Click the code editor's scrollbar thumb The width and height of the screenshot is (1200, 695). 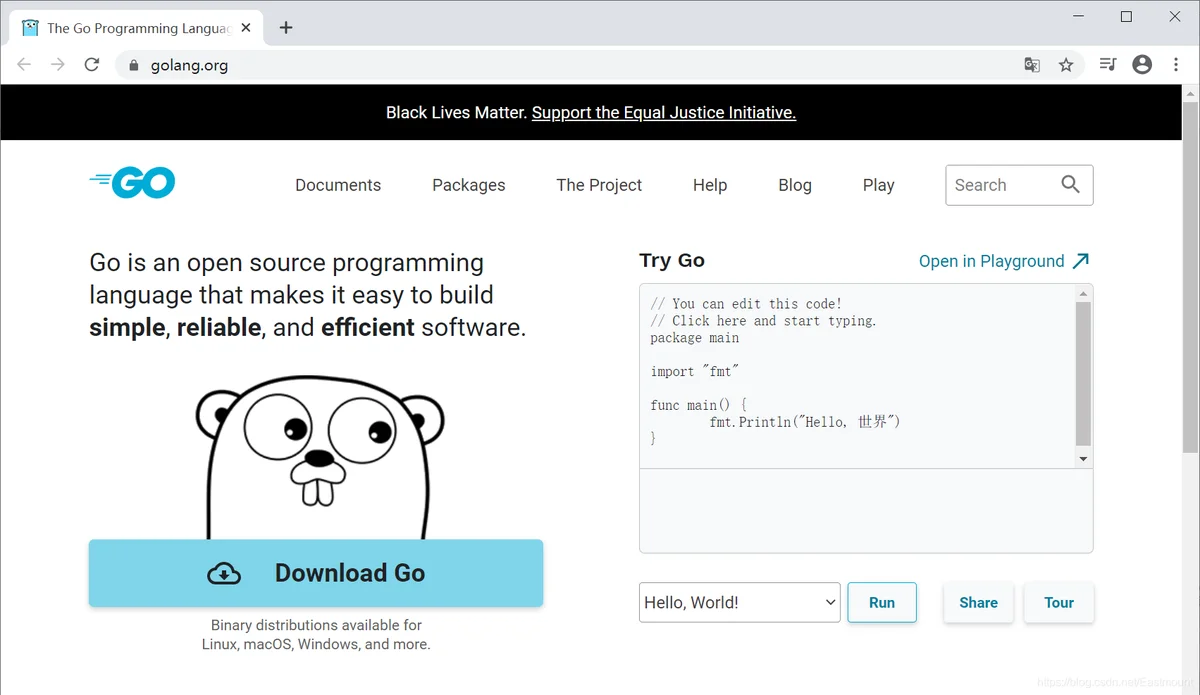point(1083,373)
